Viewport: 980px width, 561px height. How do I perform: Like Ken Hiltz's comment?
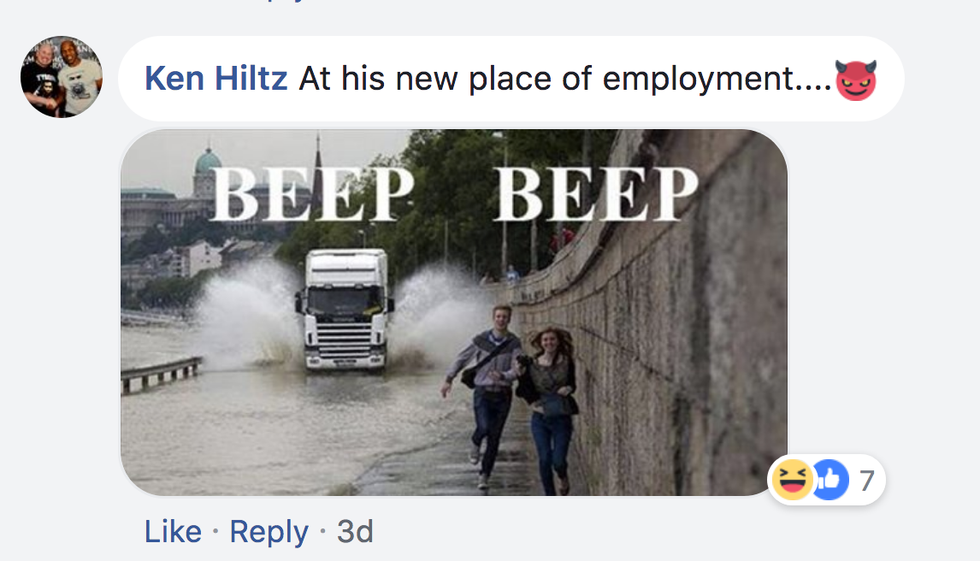[173, 532]
